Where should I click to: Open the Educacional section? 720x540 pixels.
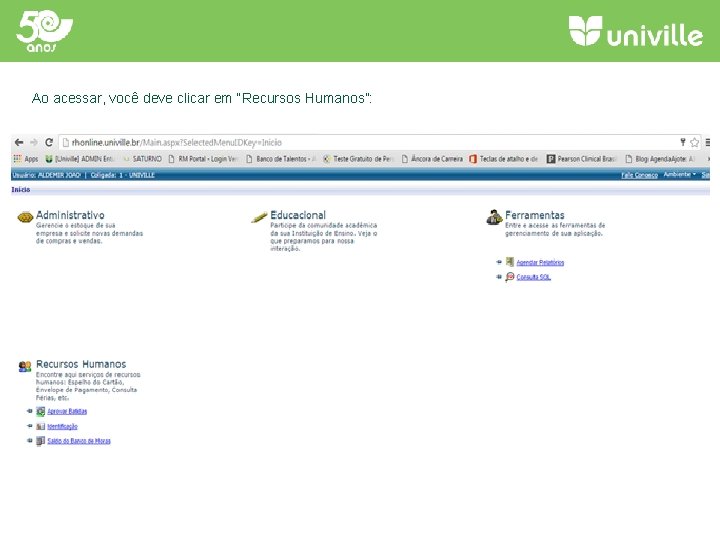298,215
